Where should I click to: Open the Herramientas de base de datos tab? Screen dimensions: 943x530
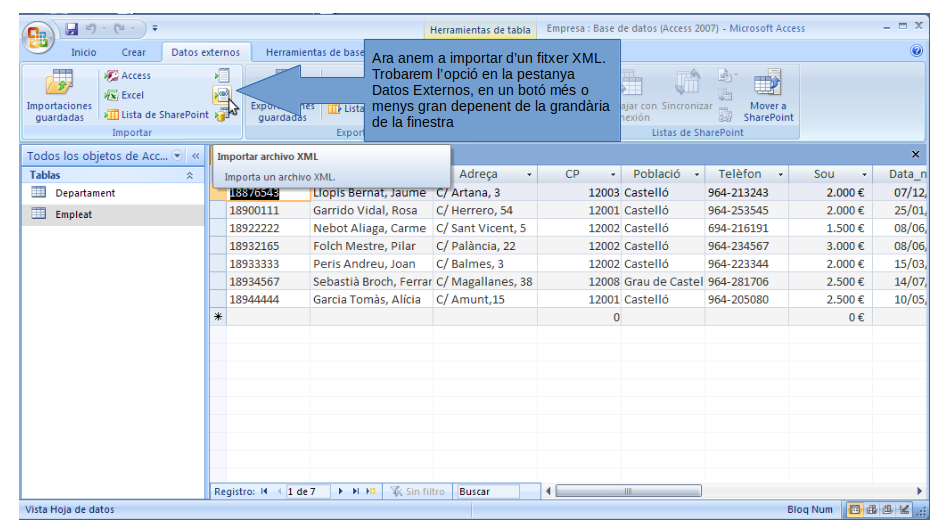[x=315, y=52]
